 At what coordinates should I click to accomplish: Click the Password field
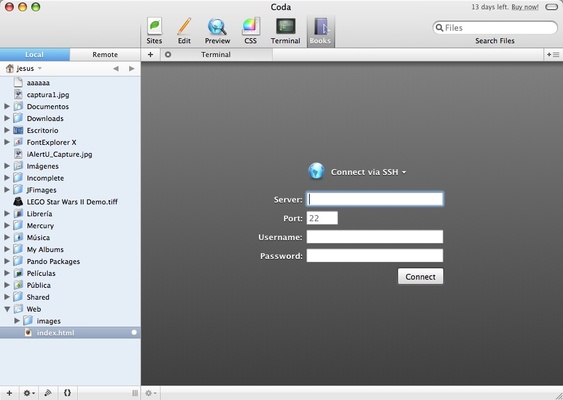pyautogui.click(x=375, y=255)
